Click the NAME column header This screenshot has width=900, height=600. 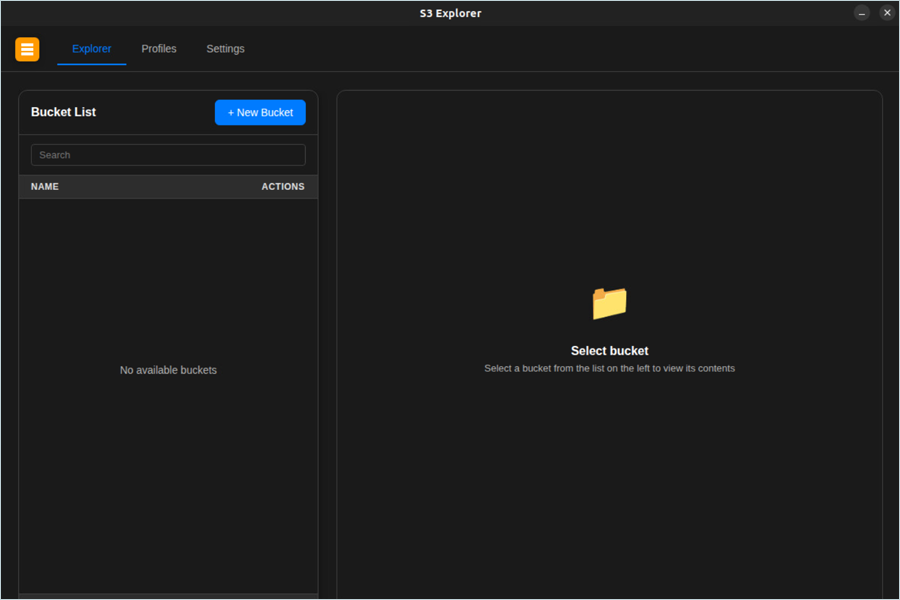45,187
